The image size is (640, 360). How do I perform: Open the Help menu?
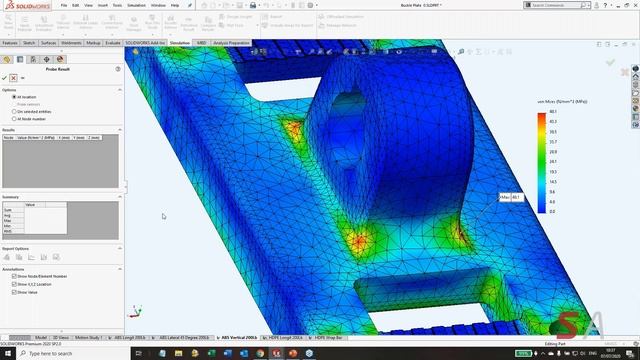point(175,5)
